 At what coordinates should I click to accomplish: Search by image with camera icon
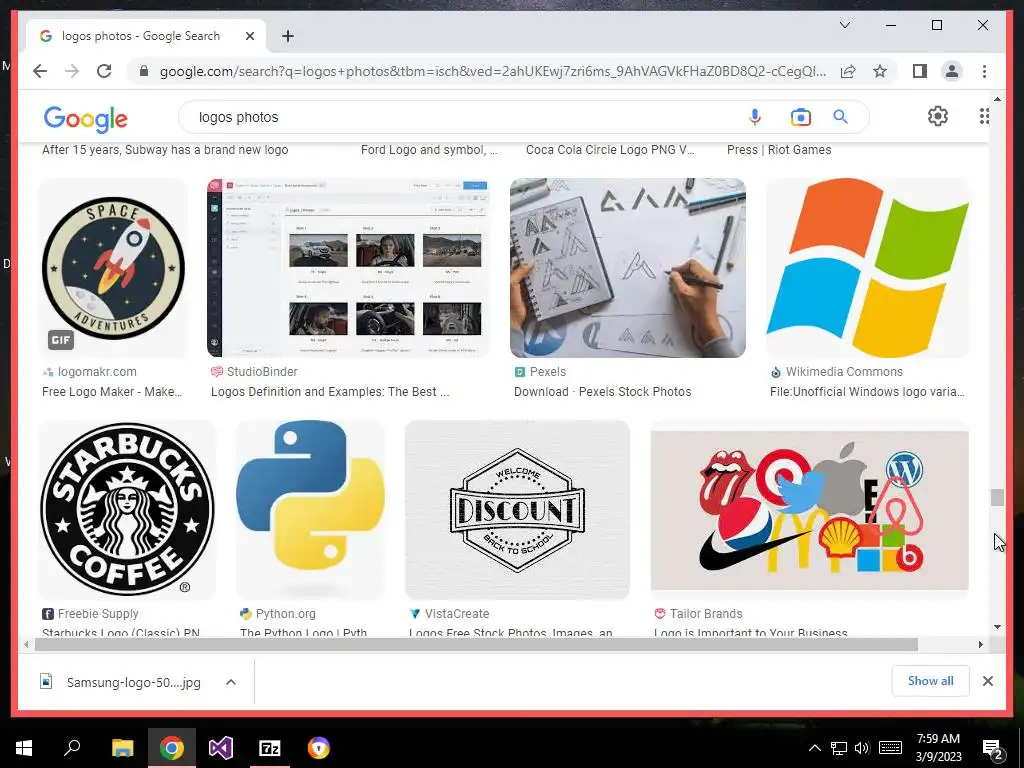coord(800,117)
